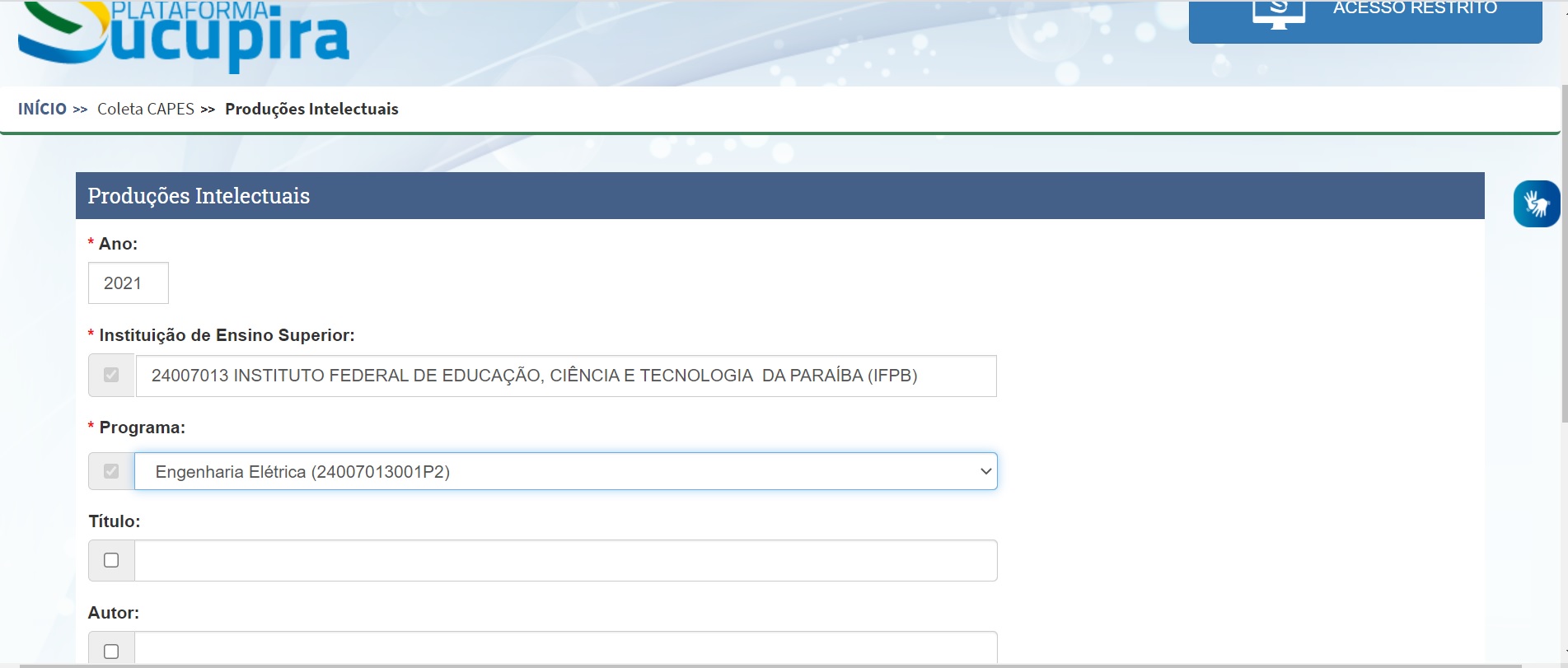Click the Ano field showing 2021
Screen dimensions: 1568x668
129,283
